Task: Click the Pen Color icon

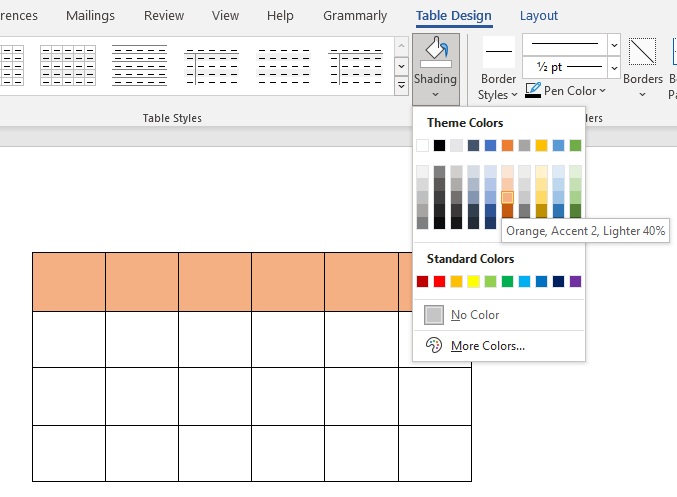Action: [533, 91]
